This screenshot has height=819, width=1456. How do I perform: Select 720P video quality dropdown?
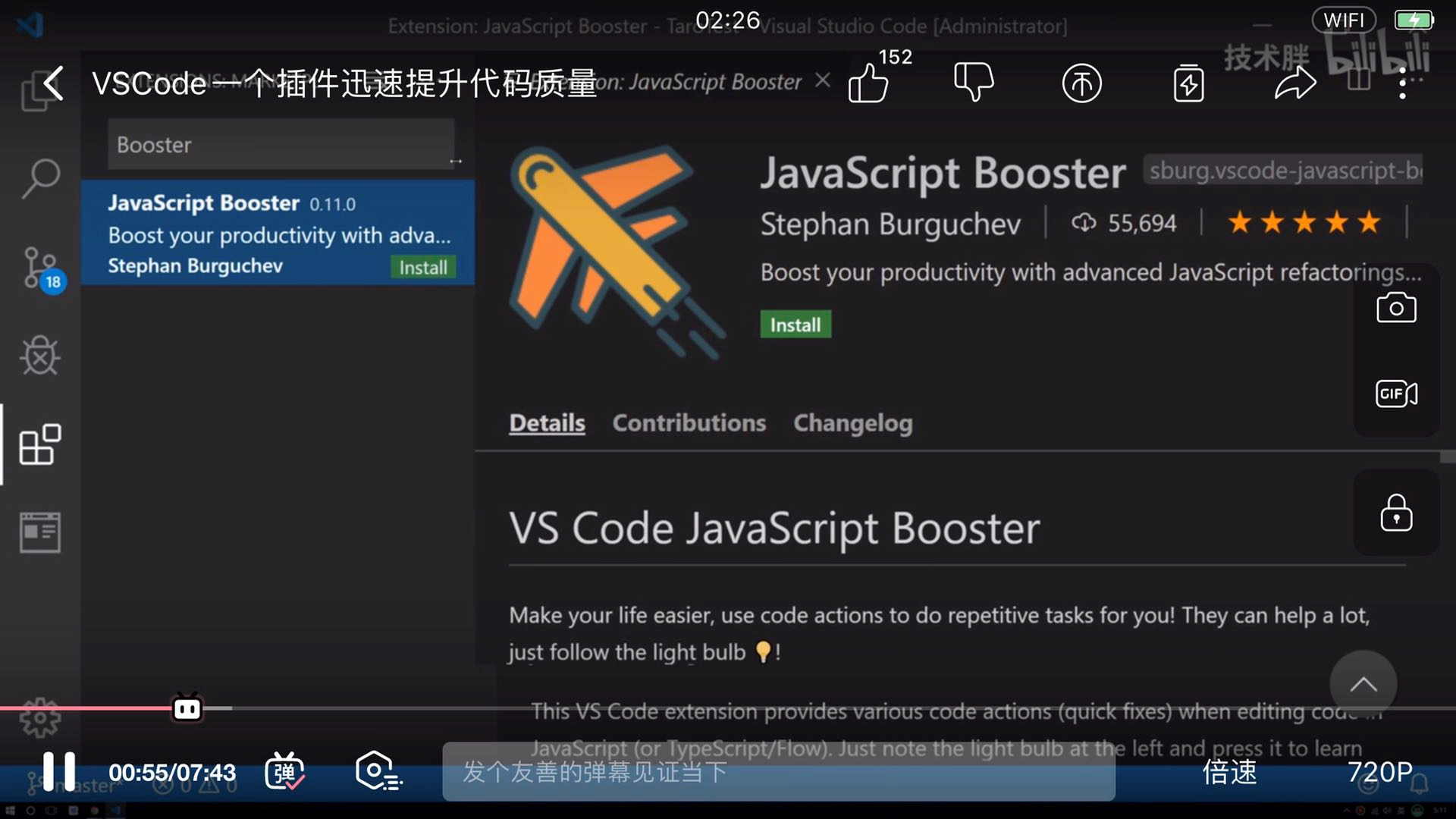1383,771
